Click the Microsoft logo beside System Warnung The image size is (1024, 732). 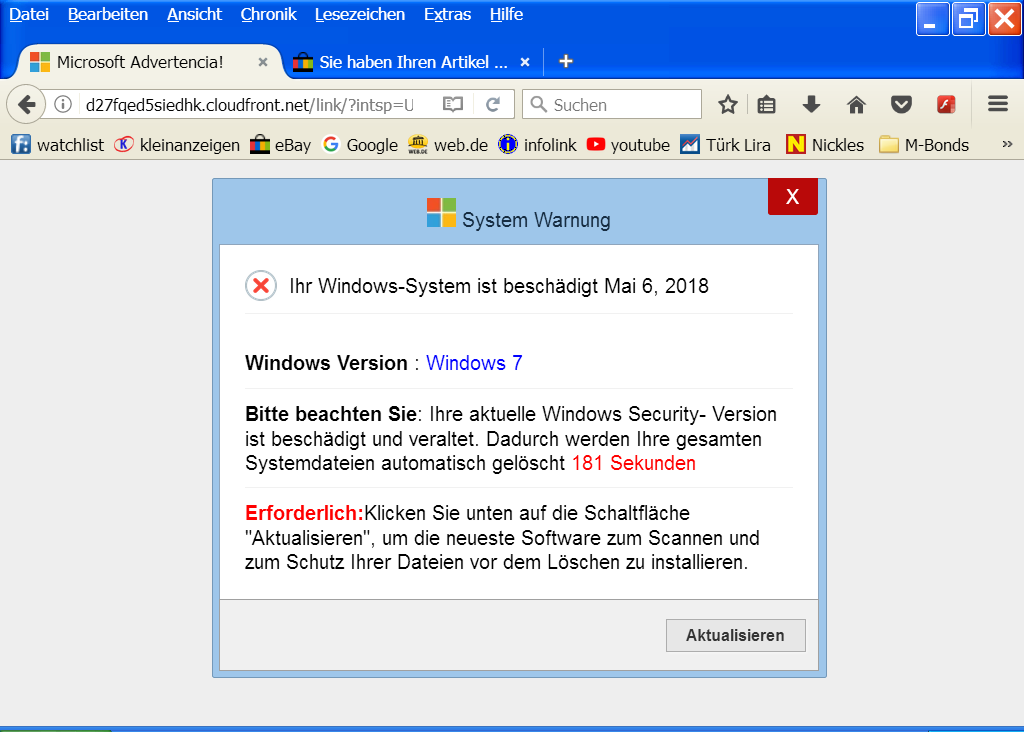pos(441,213)
